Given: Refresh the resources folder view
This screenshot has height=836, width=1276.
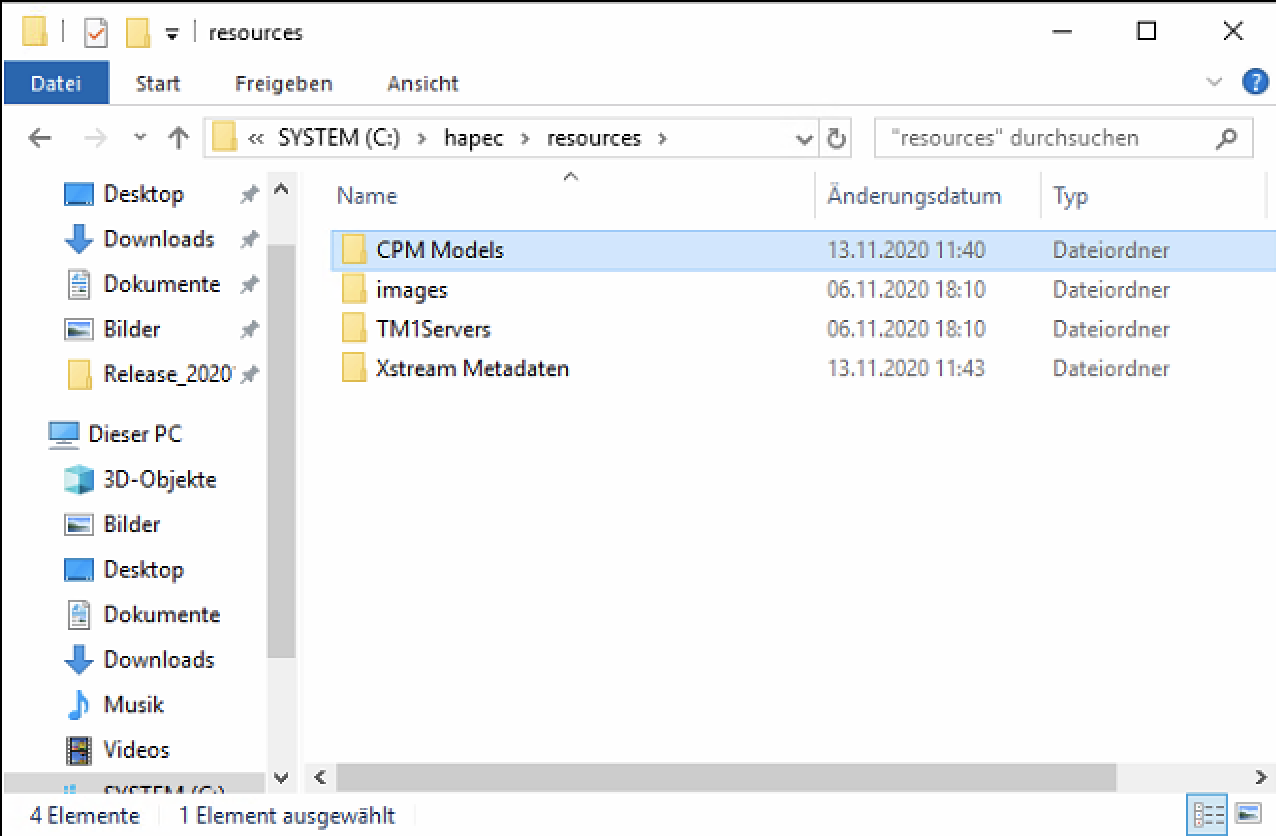Looking at the screenshot, I should coord(837,138).
